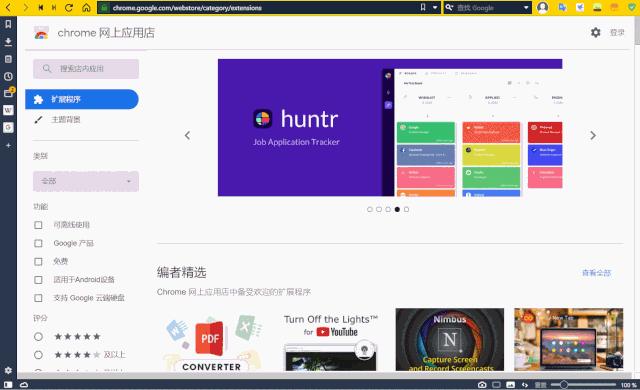Jump to third carousel dot
The image size is (640, 390).
click(388, 209)
